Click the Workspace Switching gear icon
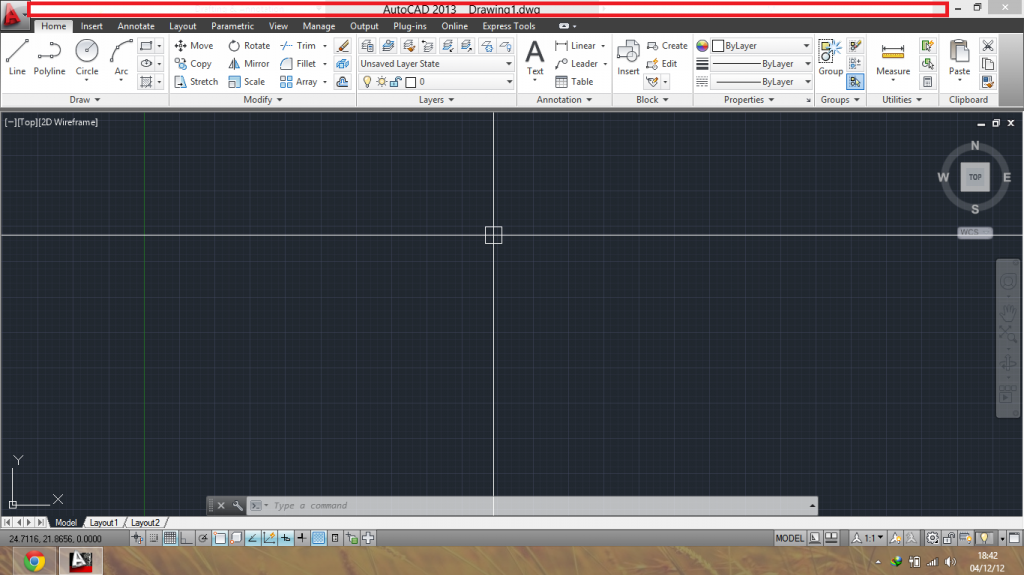1024x575 pixels. [932, 538]
